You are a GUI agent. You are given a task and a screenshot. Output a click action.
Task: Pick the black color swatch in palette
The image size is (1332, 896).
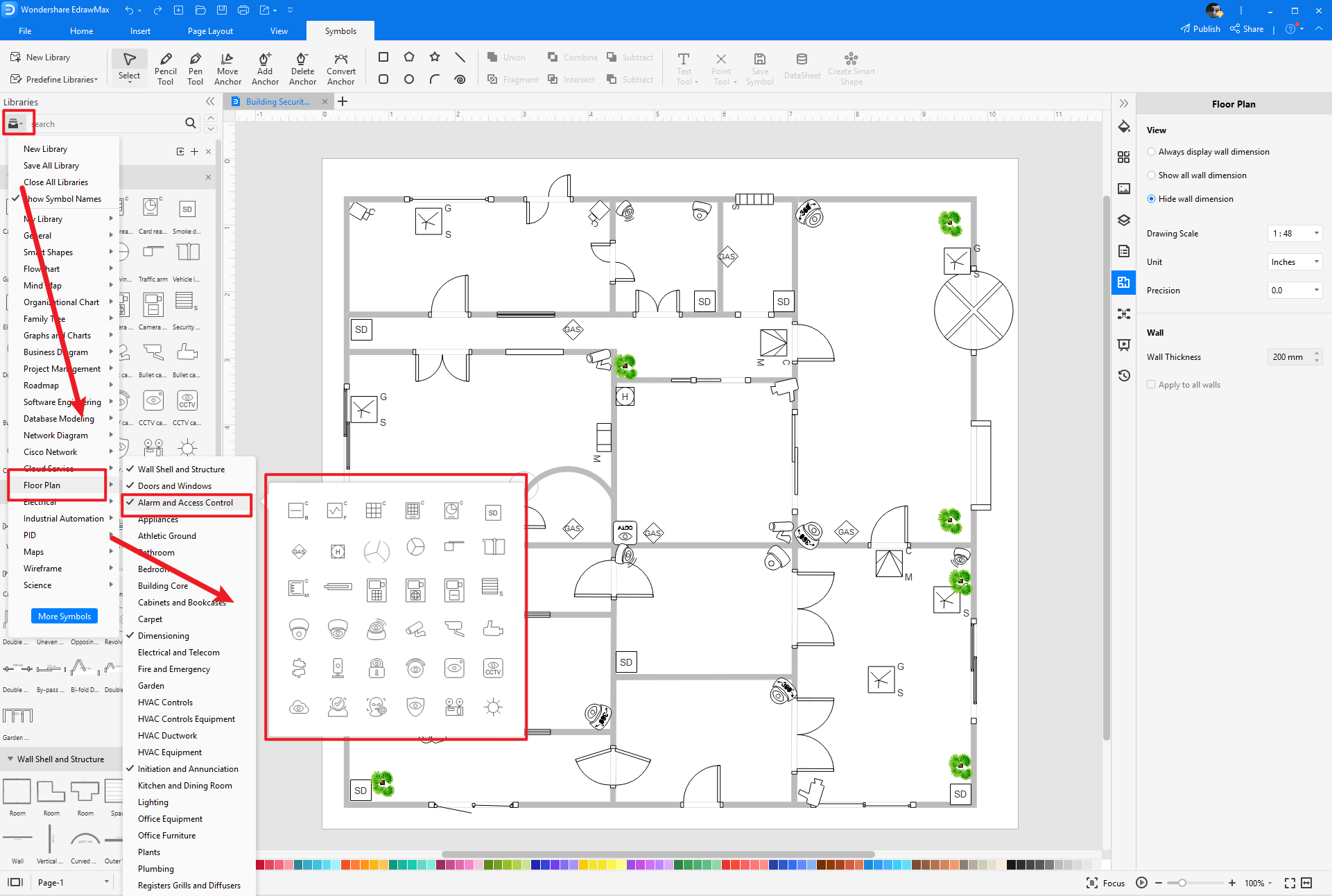tap(1012, 865)
